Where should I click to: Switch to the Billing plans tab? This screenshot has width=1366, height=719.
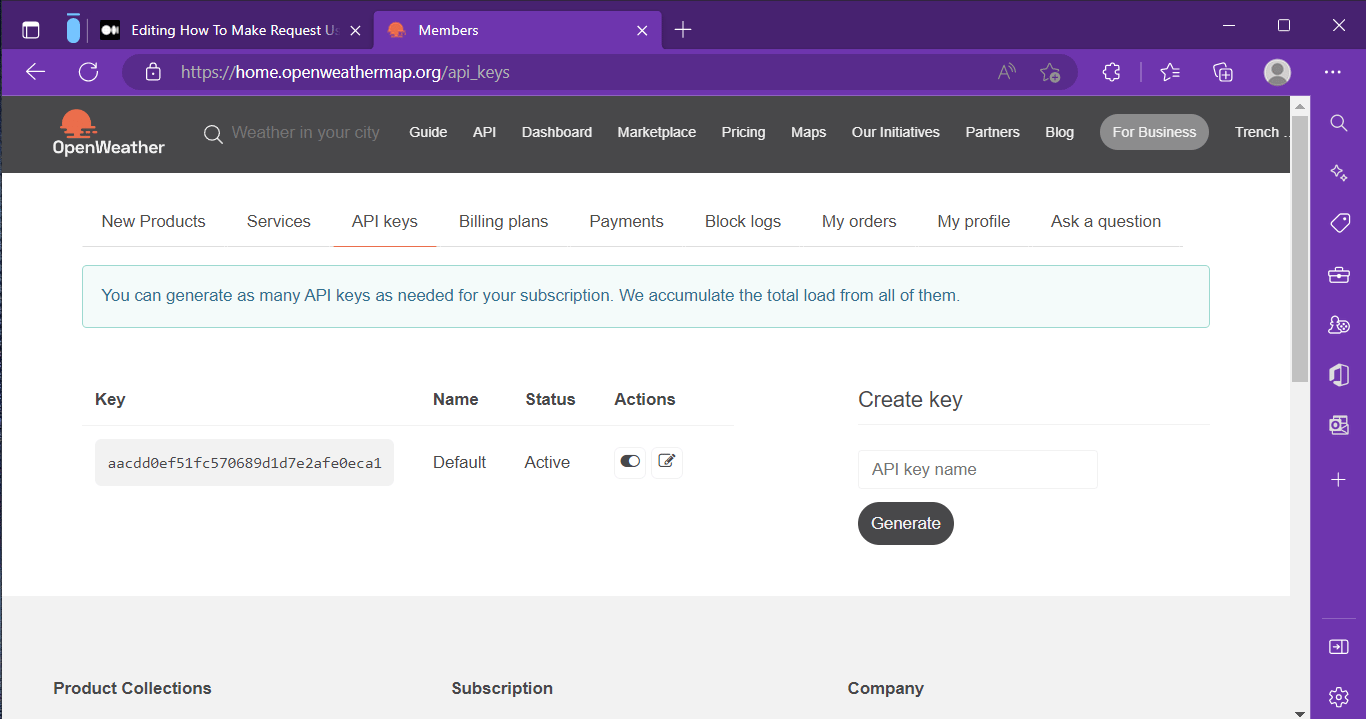(503, 221)
